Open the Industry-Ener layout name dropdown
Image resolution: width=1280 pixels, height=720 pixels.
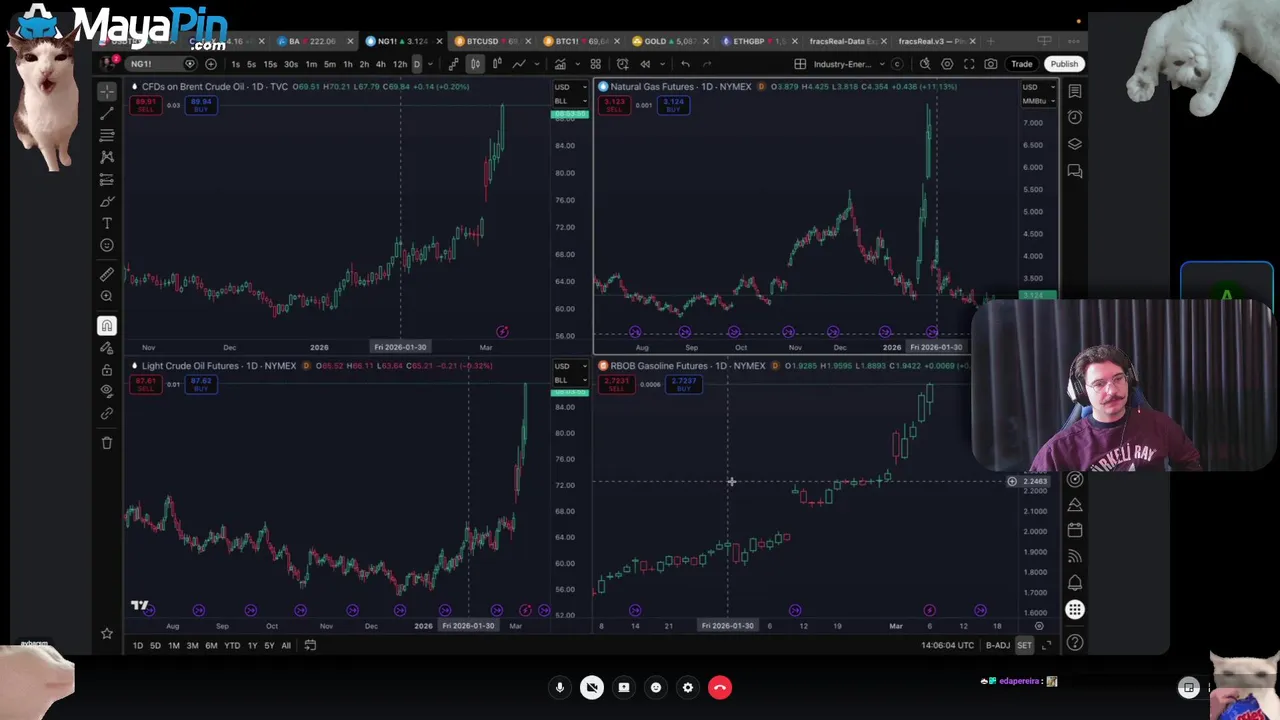click(x=850, y=64)
